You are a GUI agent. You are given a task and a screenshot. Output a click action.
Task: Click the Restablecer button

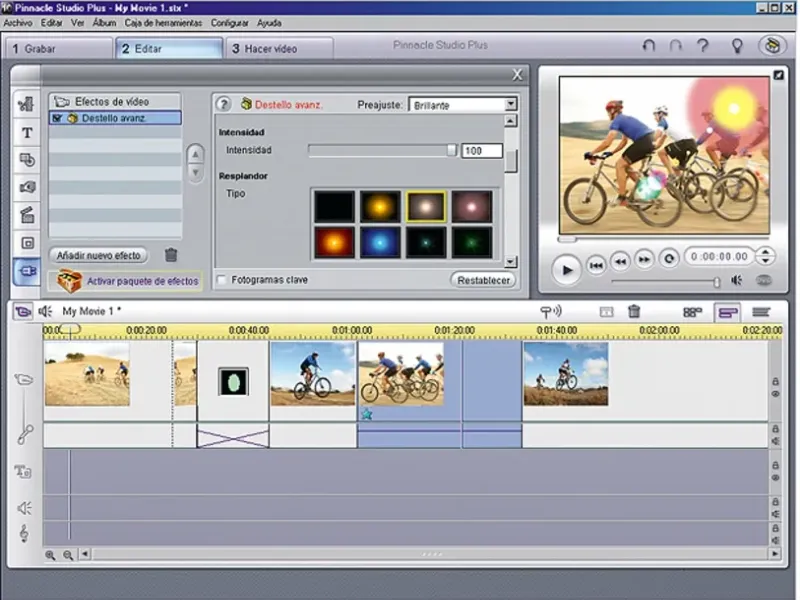click(x=483, y=280)
